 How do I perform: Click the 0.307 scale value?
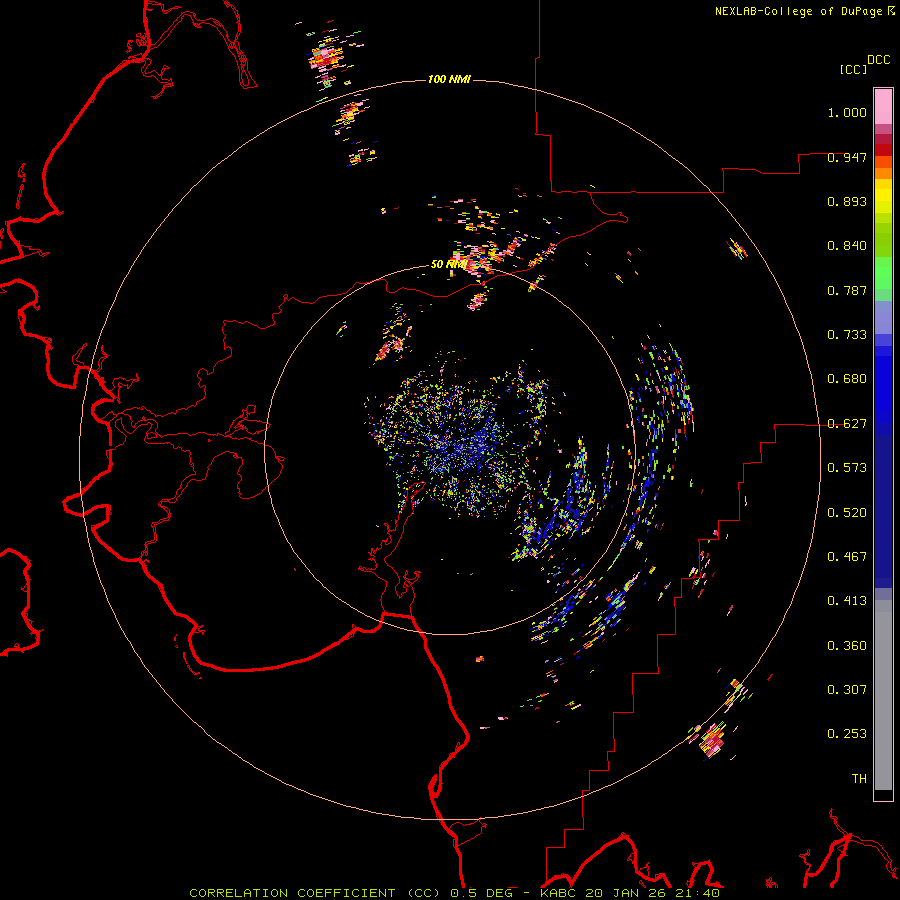(x=847, y=689)
